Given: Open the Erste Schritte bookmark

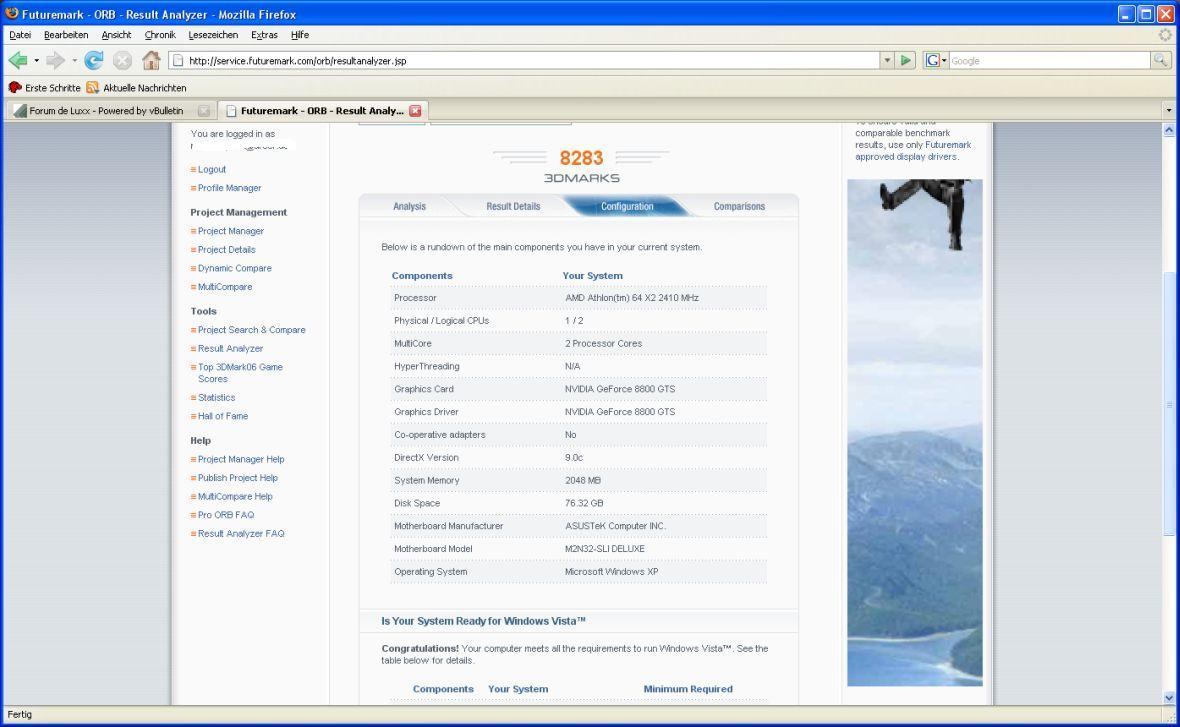Looking at the screenshot, I should pos(44,87).
